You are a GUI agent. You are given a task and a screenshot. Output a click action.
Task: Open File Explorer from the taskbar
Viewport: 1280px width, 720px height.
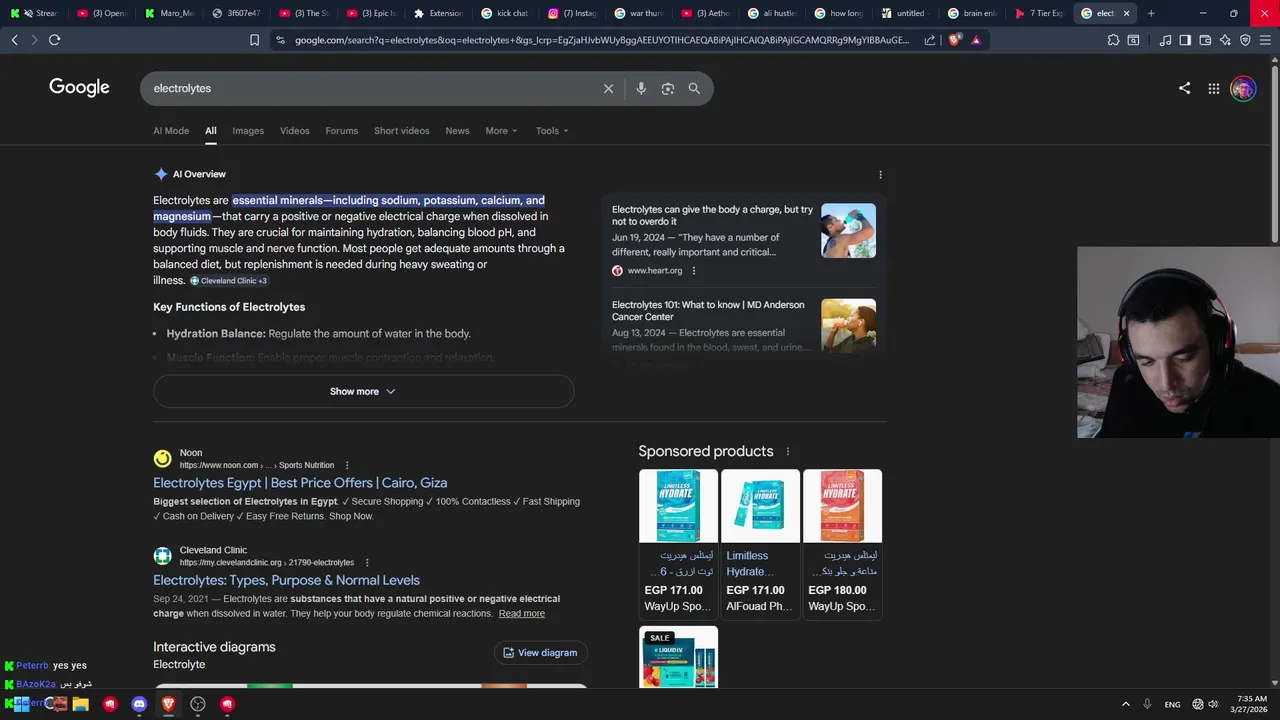81,704
